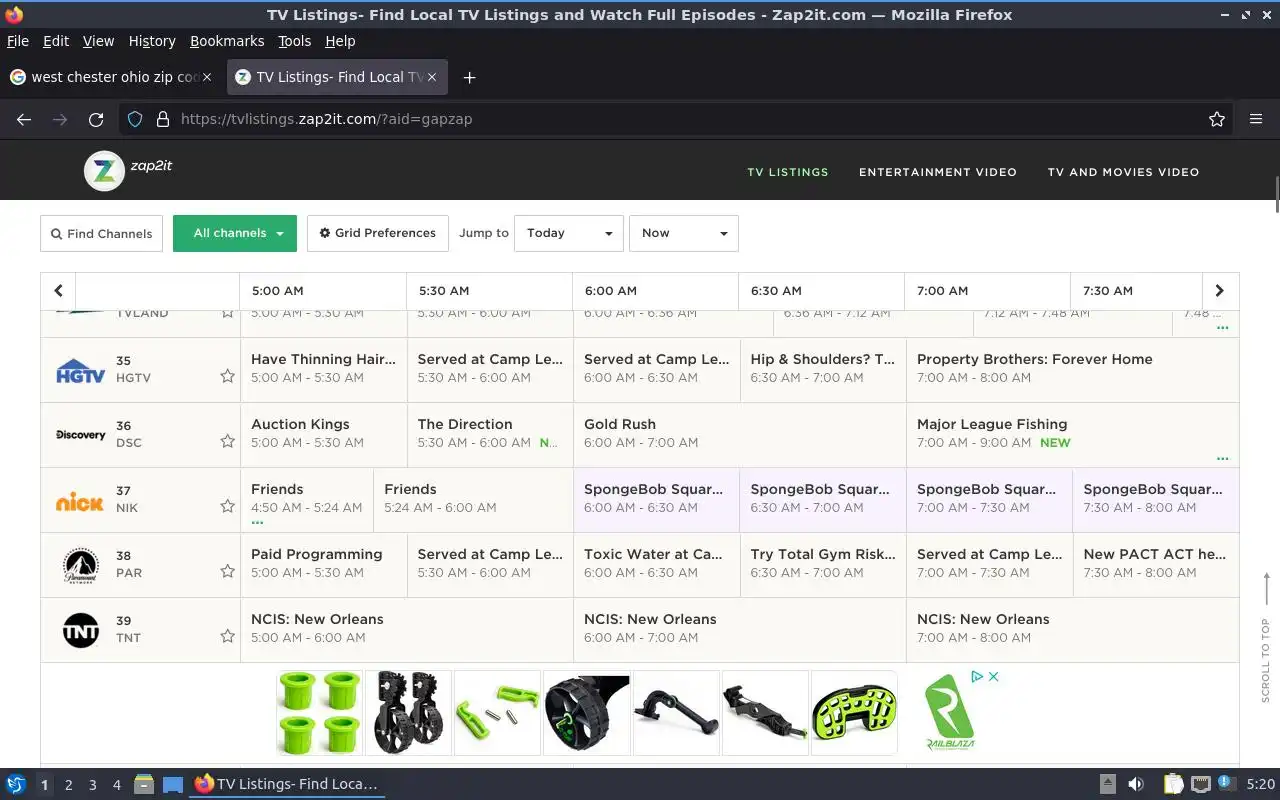Favorite the PAR channel star
Image resolution: width=1280 pixels, height=800 pixels.
point(227,571)
